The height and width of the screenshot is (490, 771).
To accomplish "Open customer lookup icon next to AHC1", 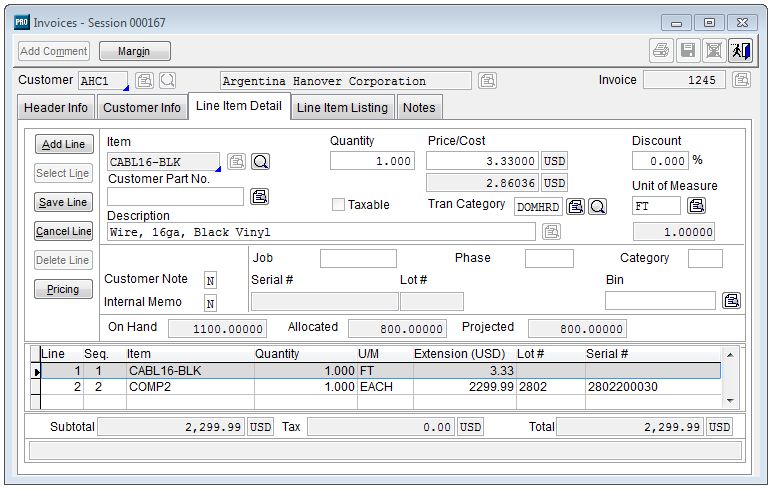I will [144, 80].
